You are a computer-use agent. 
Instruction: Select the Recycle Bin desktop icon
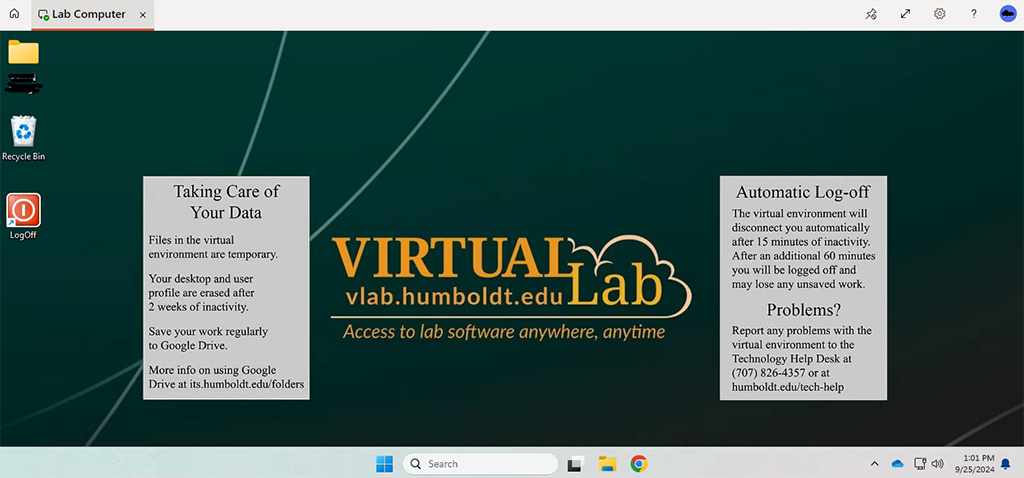tap(24, 131)
